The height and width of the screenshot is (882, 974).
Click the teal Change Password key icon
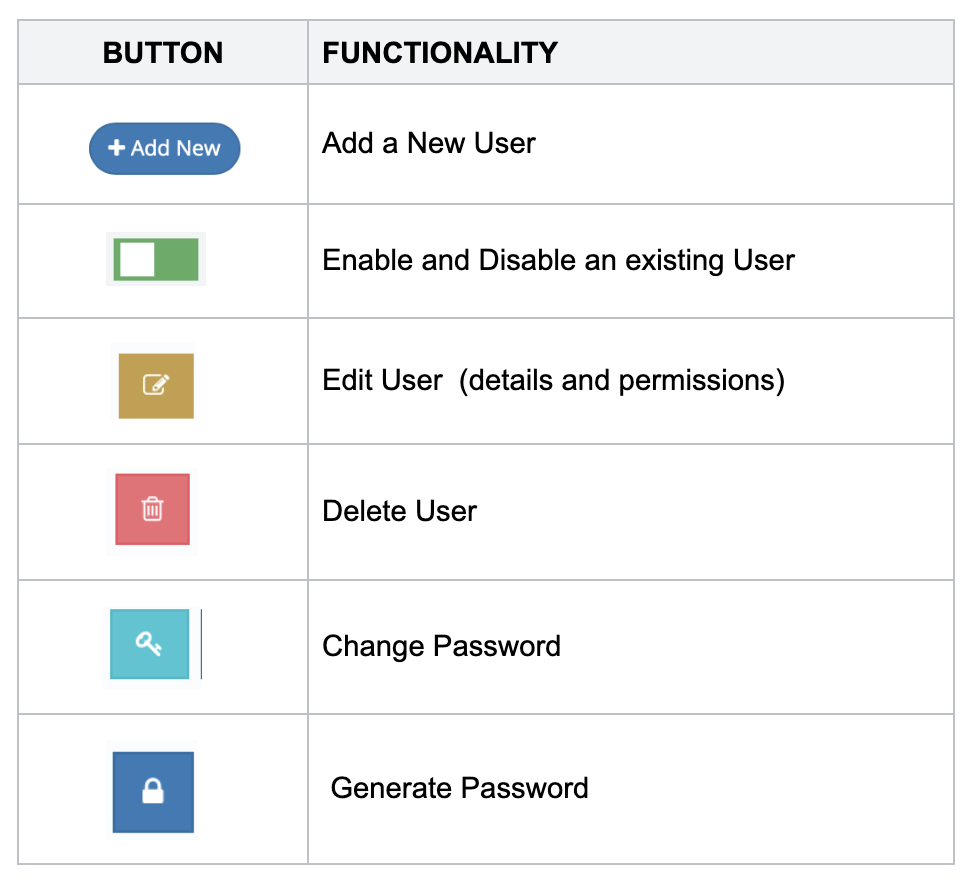[x=149, y=645]
